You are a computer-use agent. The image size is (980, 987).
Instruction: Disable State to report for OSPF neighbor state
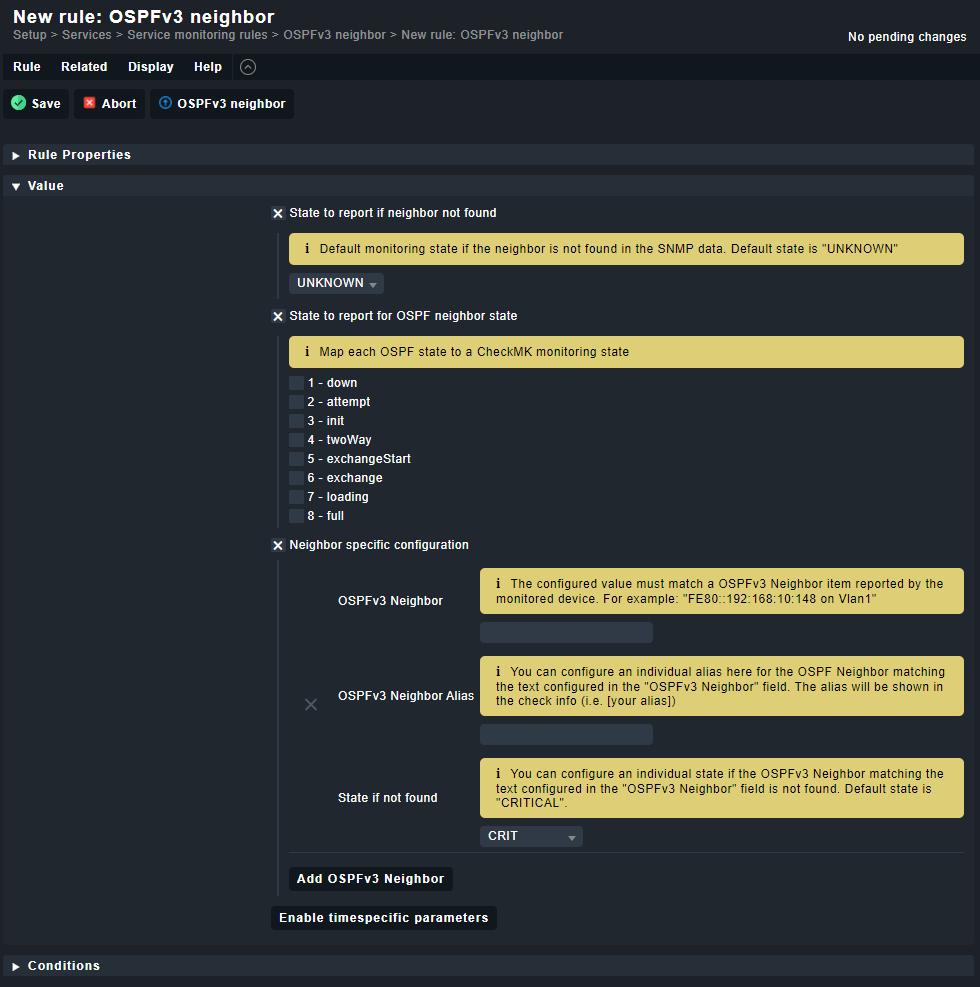click(278, 316)
